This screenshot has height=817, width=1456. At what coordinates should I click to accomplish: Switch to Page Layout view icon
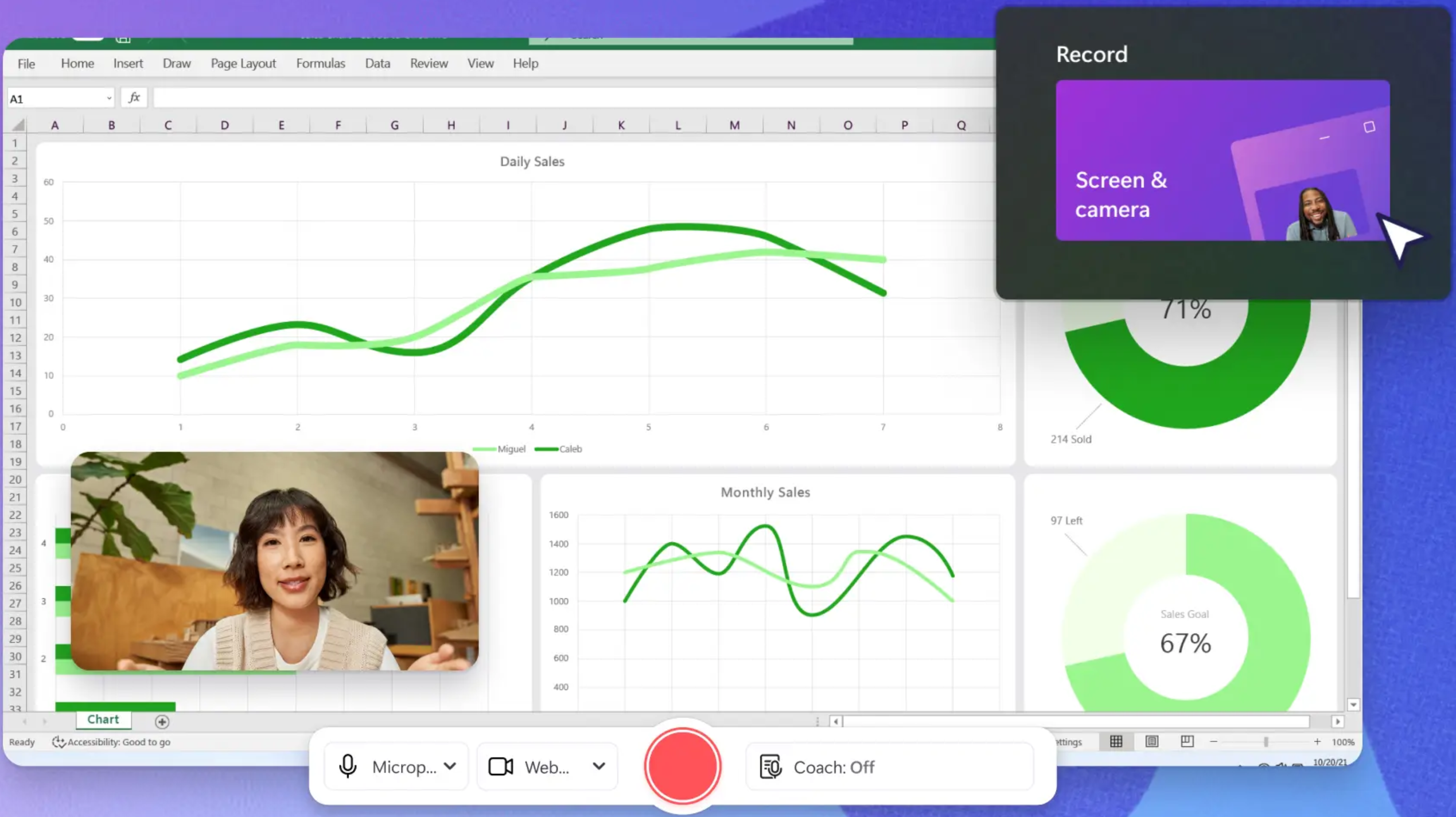[1151, 741]
